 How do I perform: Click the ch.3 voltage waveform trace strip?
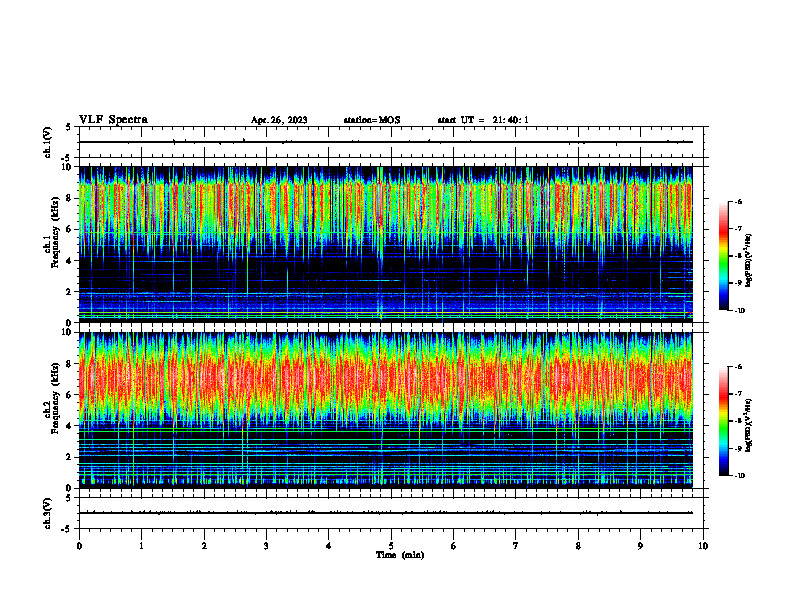(386, 513)
